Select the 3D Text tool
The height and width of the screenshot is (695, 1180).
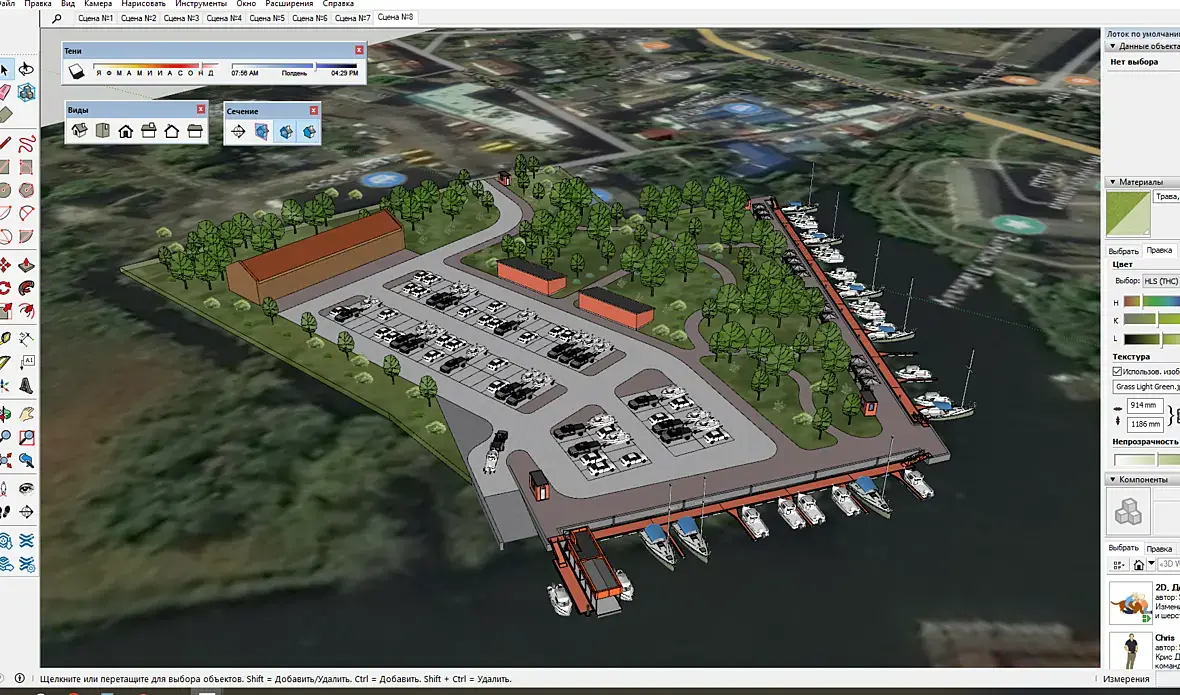click(26, 386)
